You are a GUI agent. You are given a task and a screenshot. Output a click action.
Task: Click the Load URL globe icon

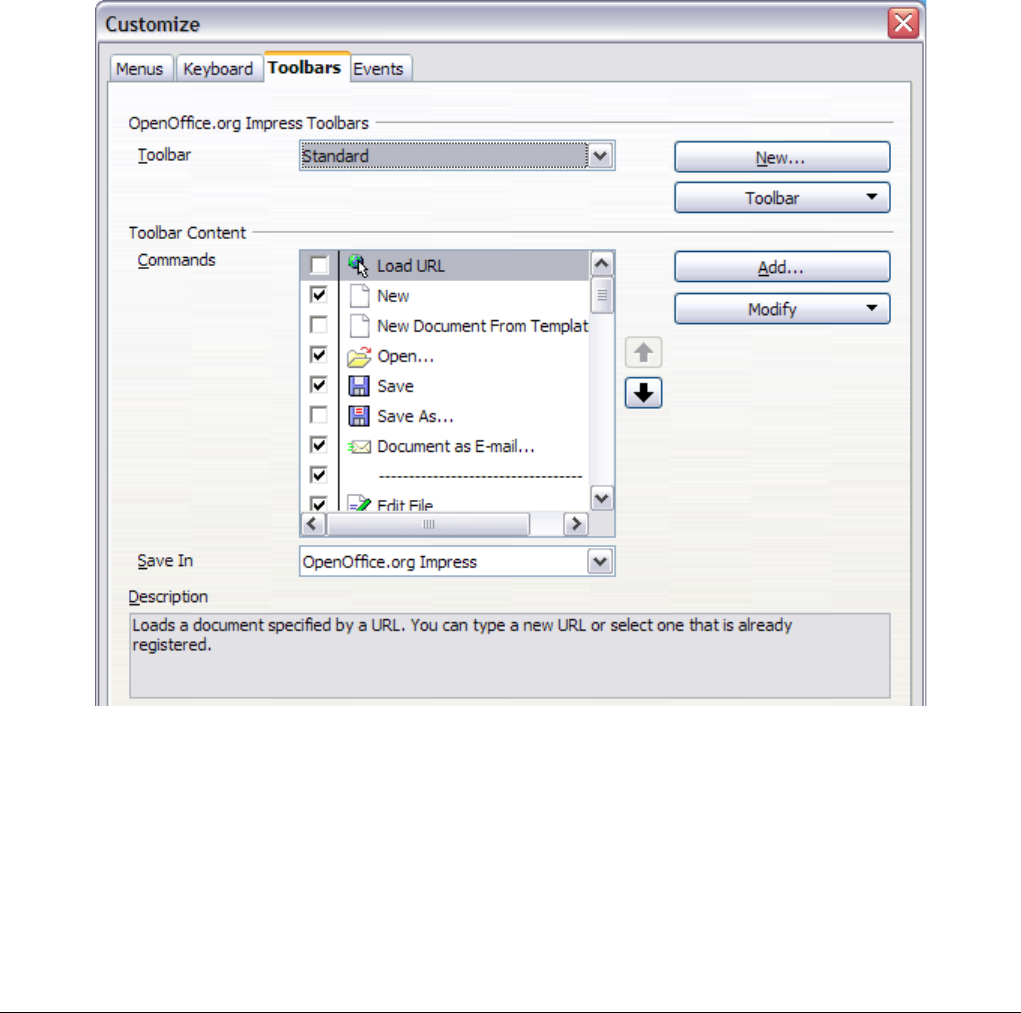358,266
